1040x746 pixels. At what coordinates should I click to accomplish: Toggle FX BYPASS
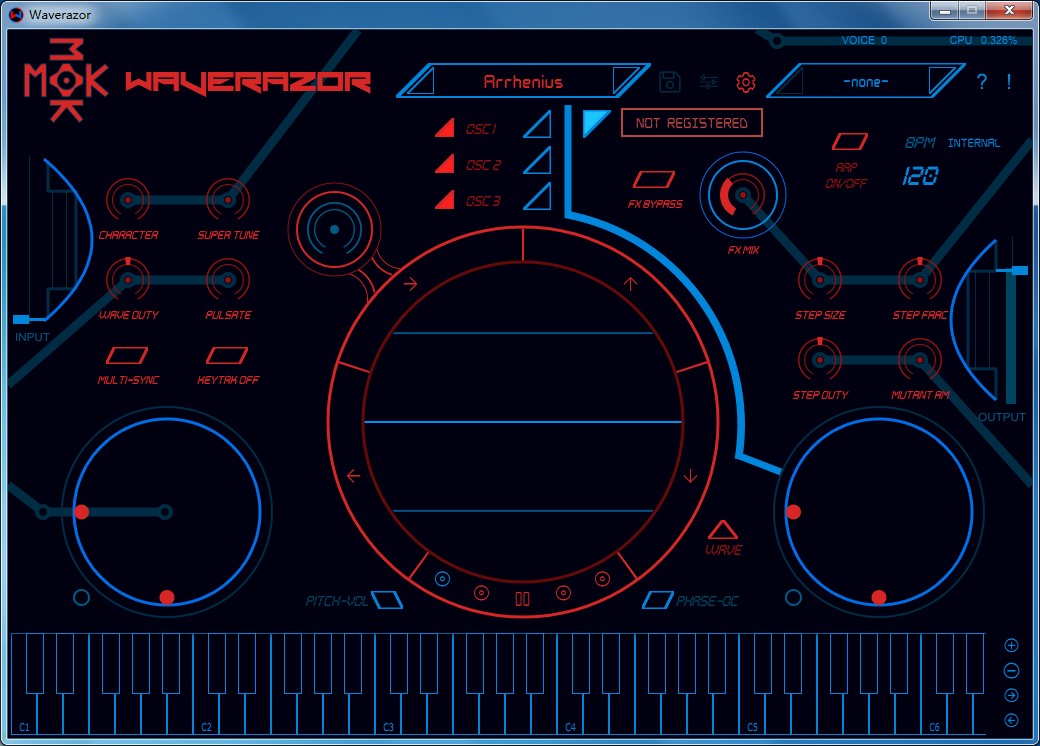[655, 181]
